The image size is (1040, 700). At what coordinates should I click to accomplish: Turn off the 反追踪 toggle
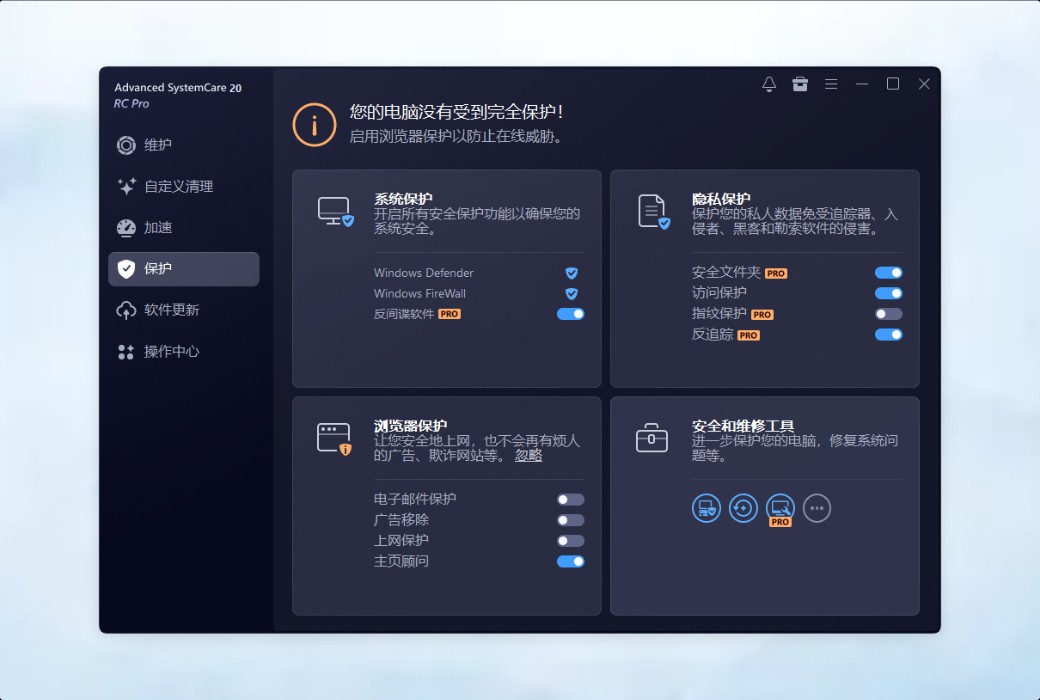point(888,334)
